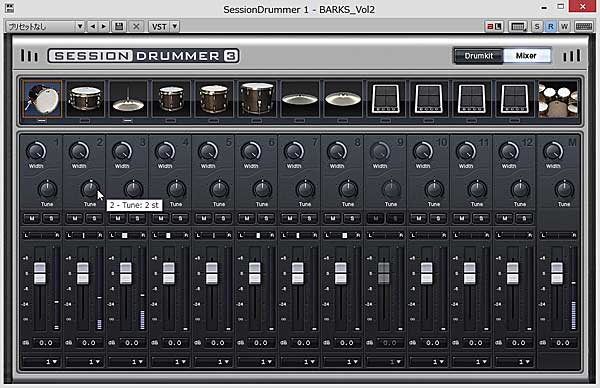The image size is (600, 388).
Task: Select the empty pad icon in slot 10
Action: 429,99
